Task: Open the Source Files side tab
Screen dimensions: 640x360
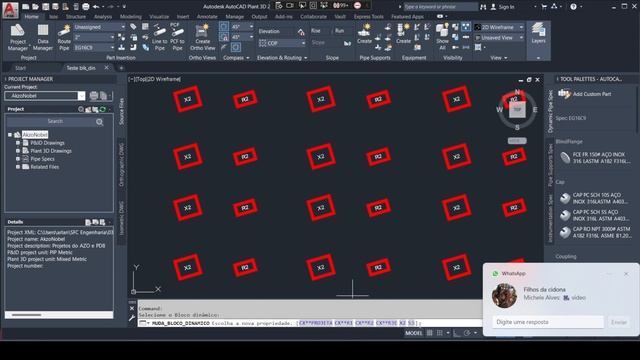Action: click(x=121, y=111)
